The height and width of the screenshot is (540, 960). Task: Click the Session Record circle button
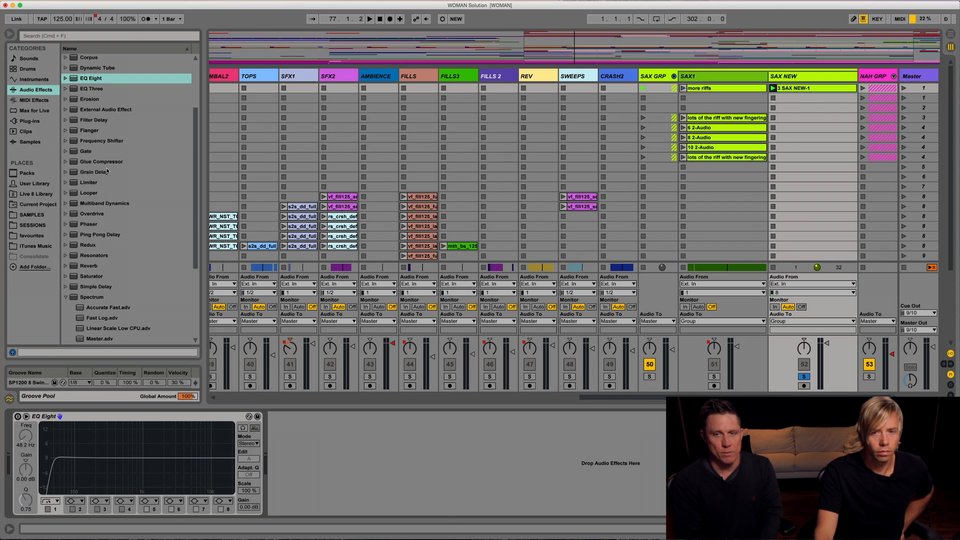443,19
